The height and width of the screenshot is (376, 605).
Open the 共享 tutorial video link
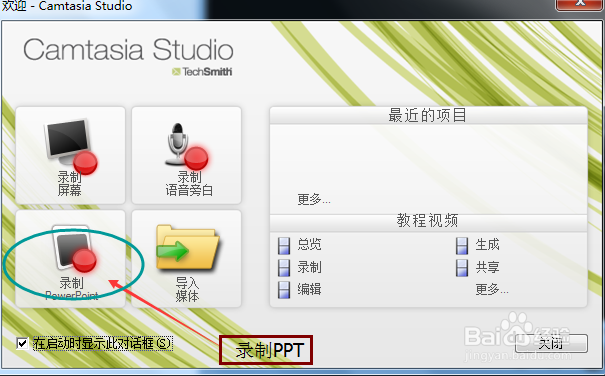487,267
